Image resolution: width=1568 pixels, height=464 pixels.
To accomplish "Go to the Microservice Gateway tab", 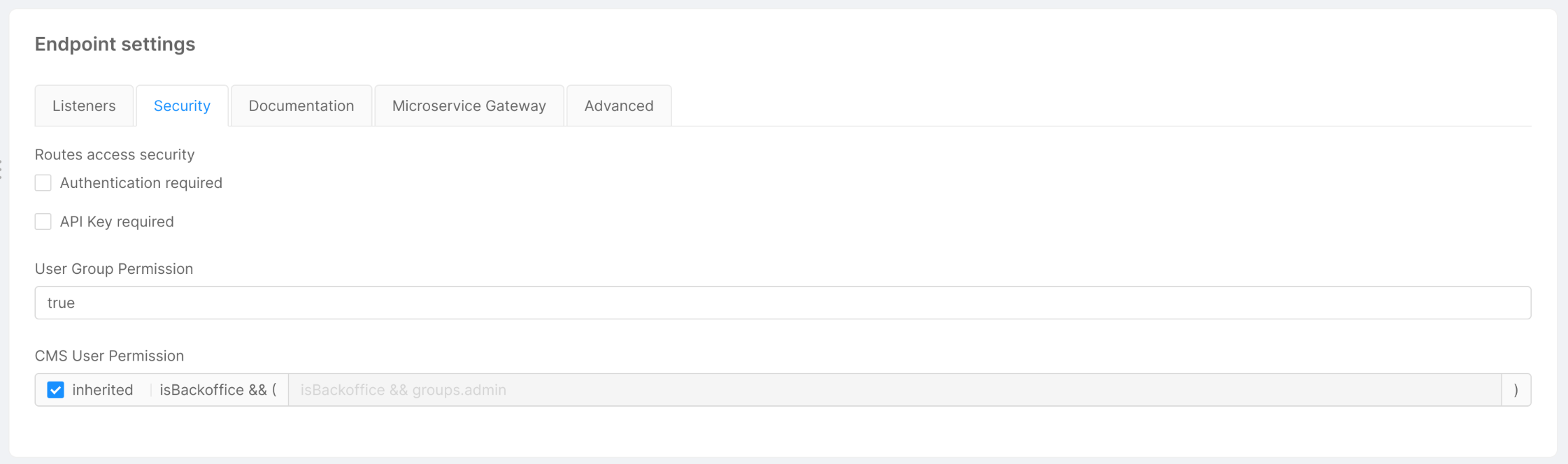I will pos(469,106).
